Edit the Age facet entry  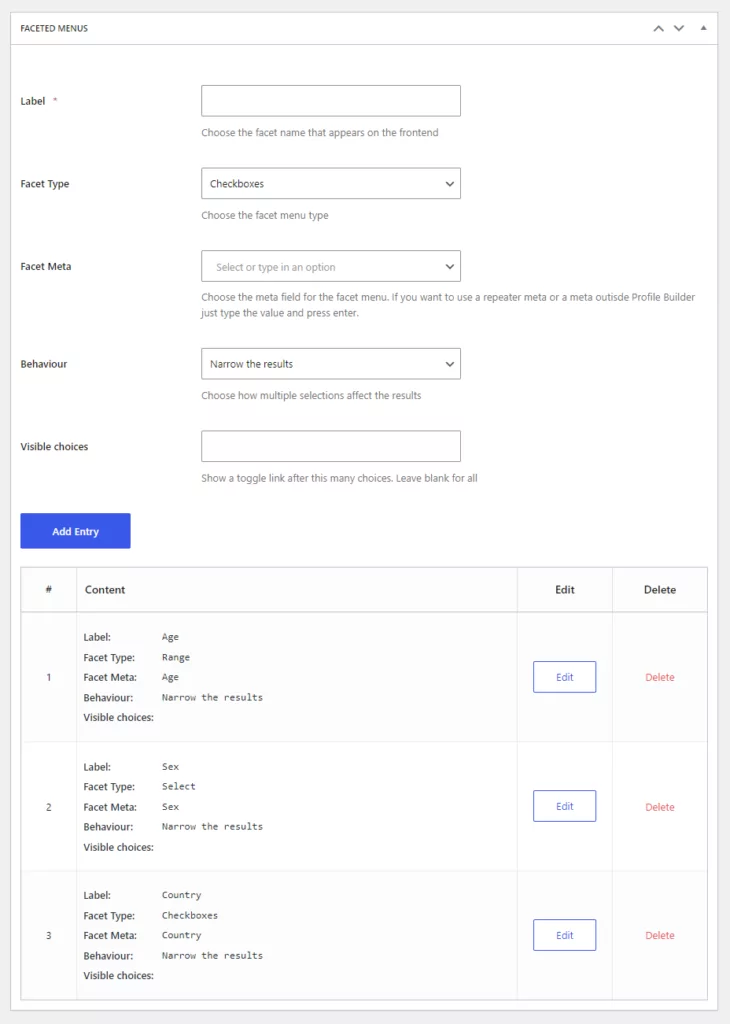tap(564, 677)
